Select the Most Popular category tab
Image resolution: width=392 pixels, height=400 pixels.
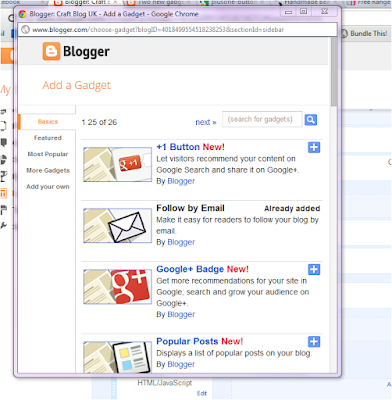[x=48, y=154]
